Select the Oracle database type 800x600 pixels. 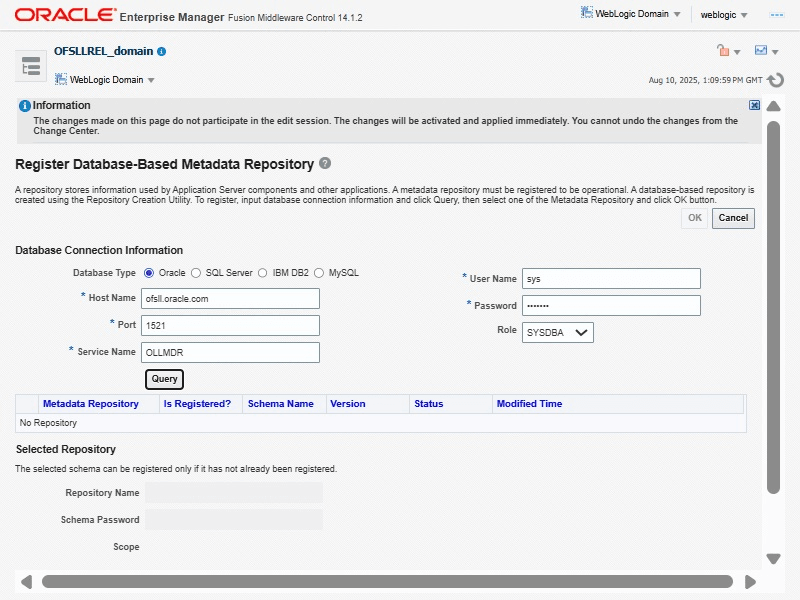[149, 273]
